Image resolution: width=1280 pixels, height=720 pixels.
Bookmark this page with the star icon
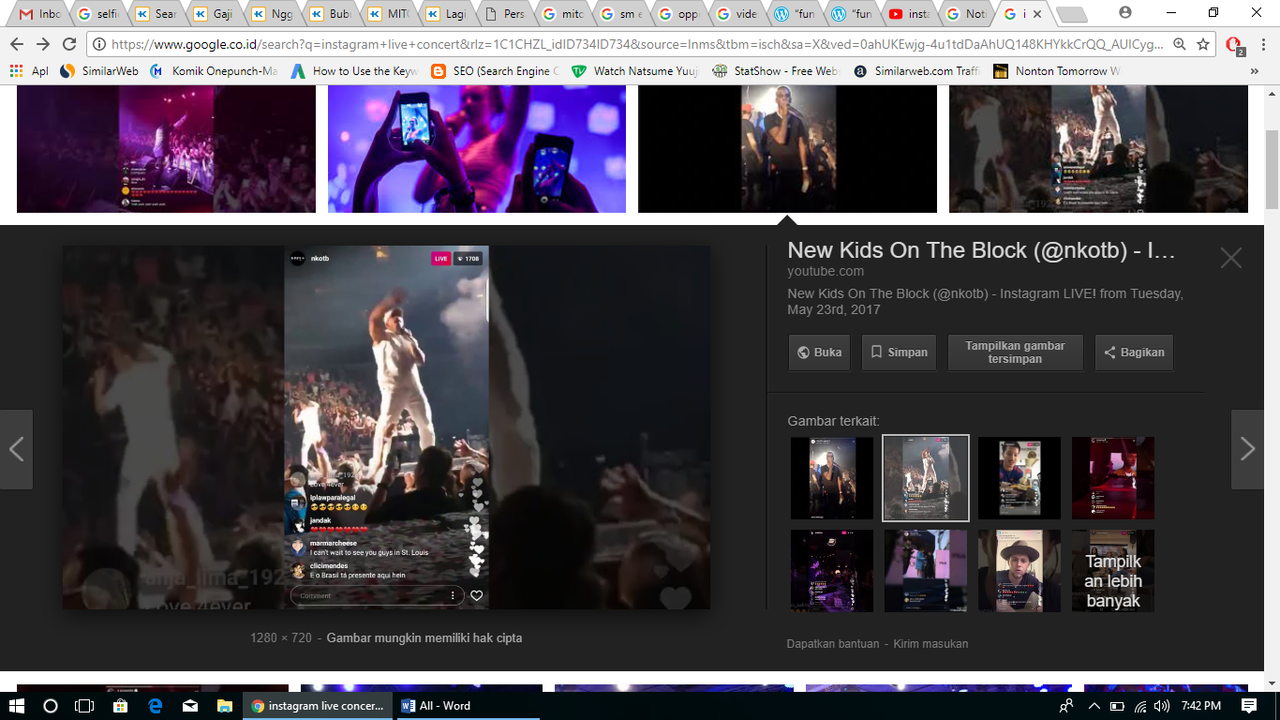1203,44
